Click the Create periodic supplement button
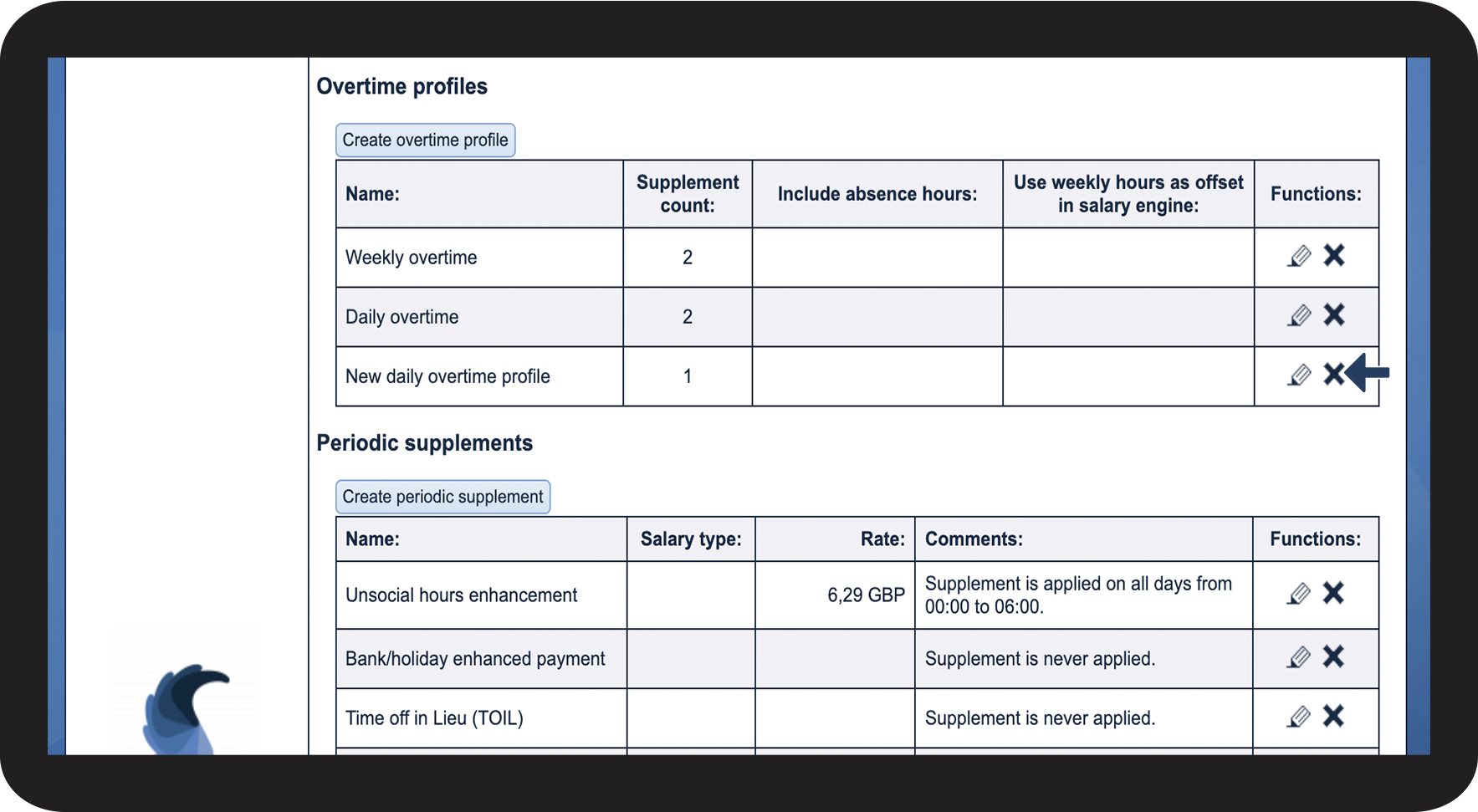The height and width of the screenshot is (812, 1478). [442, 497]
